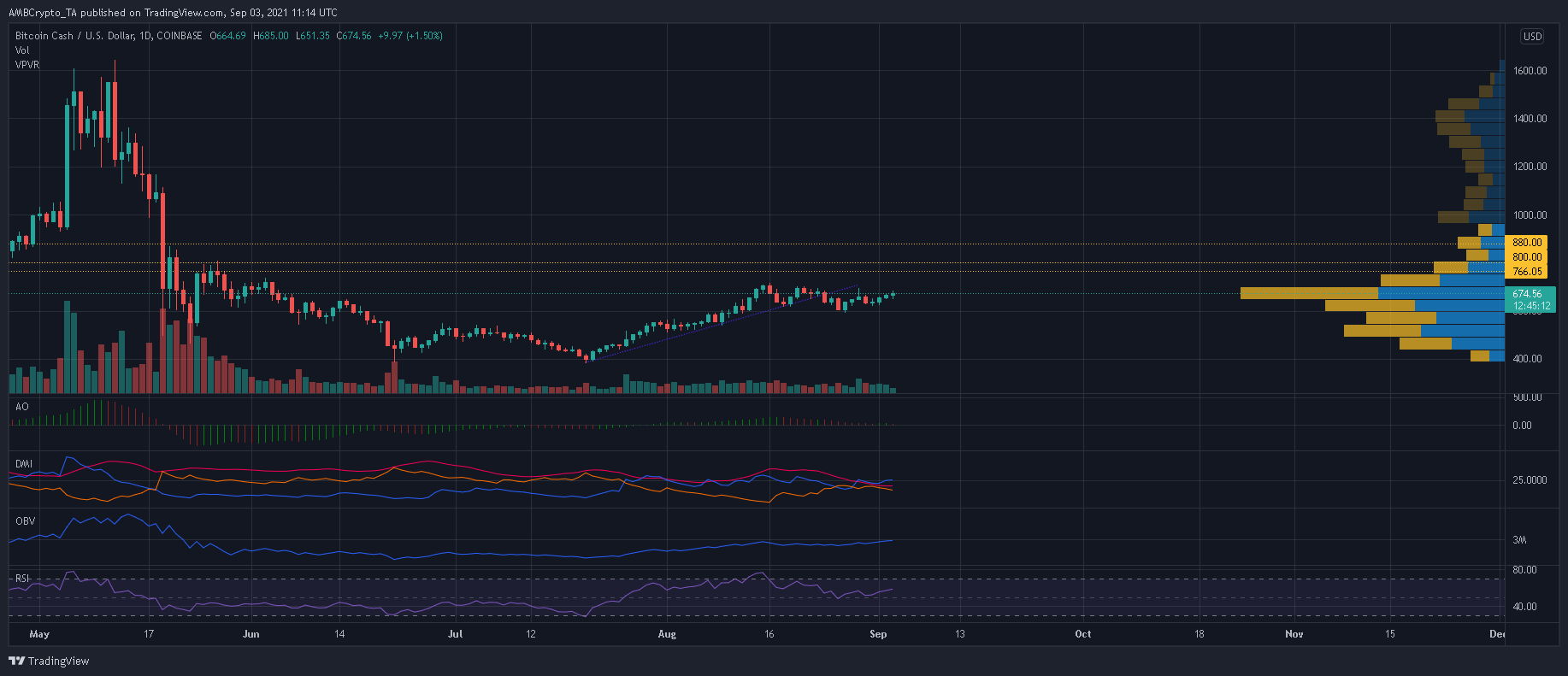Click the 13 date label on time axis
The image size is (1568, 676).
(960, 634)
